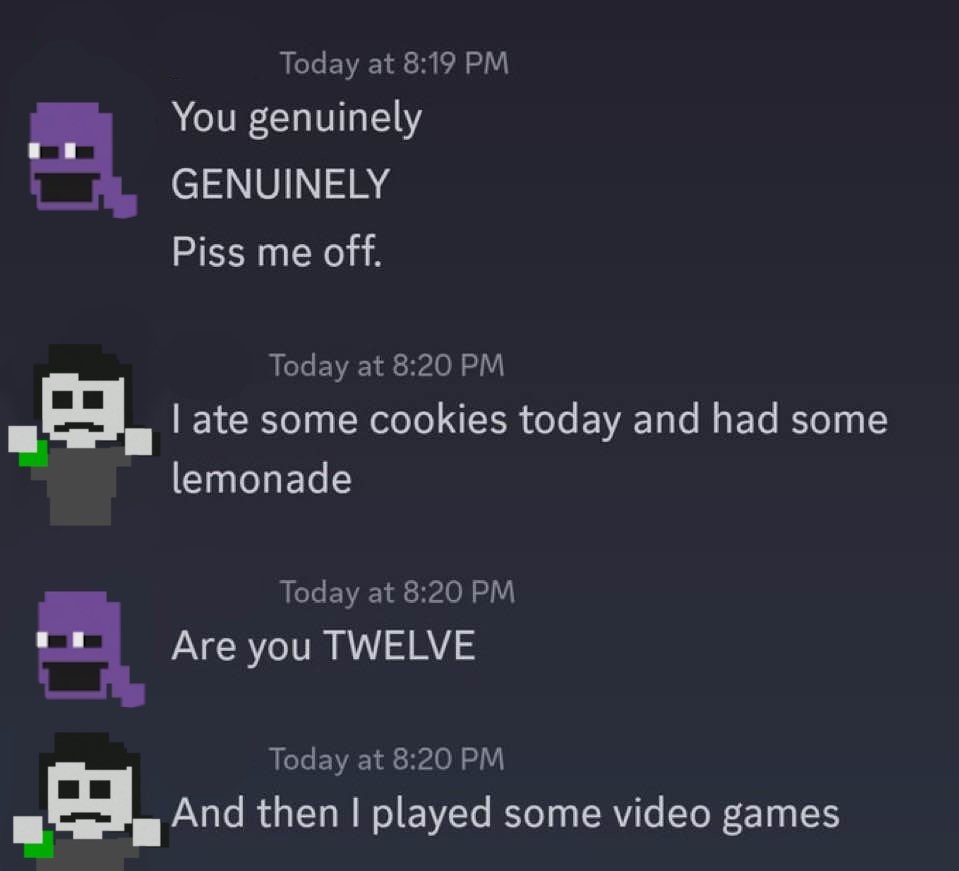Viewport: 959px width, 871px height.
Task: Select the timestamp above 'Are you TWELVE'
Action: click(x=398, y=592)
